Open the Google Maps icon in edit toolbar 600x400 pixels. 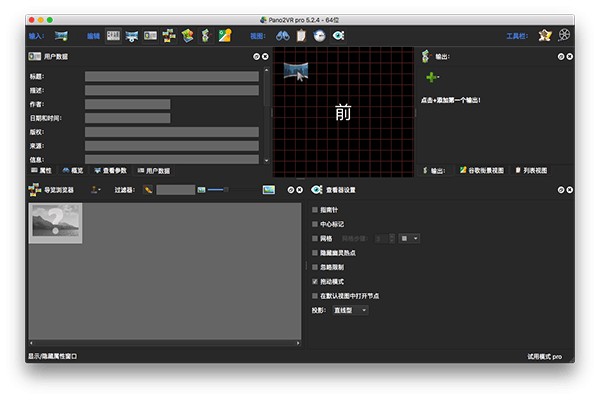(x=225, y=36)
